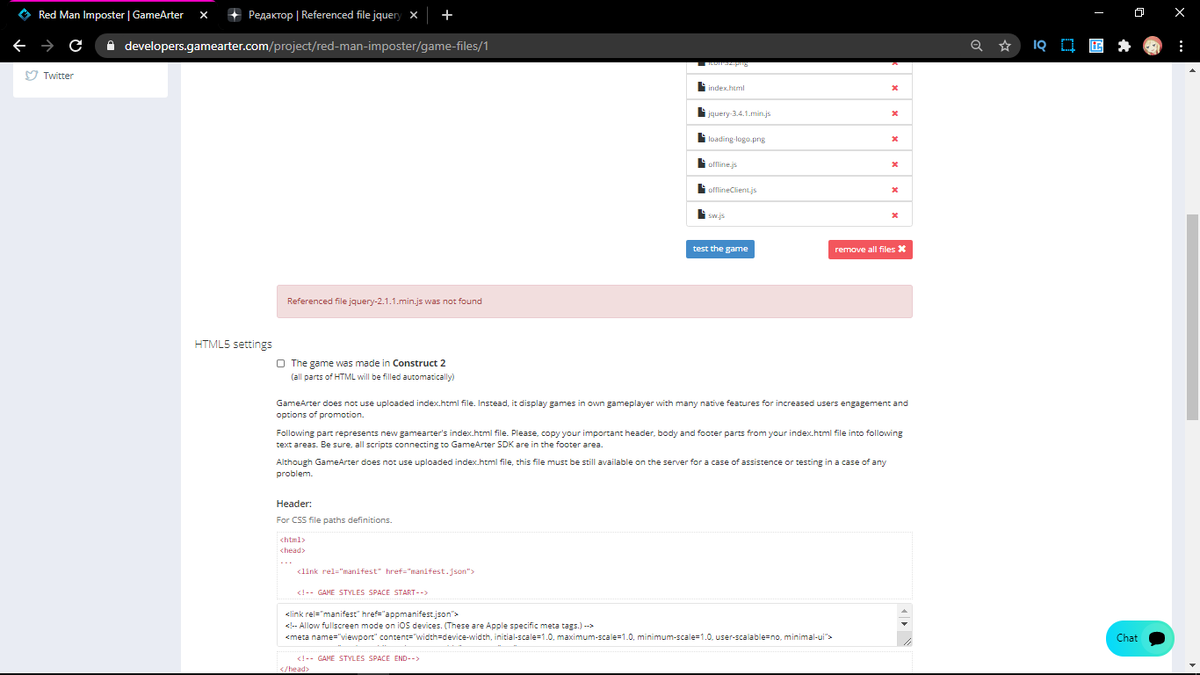Click the textarea scroll-down arrow
Image resolution: width=1200 pixels, height=675 pixels.
[903, 624]
